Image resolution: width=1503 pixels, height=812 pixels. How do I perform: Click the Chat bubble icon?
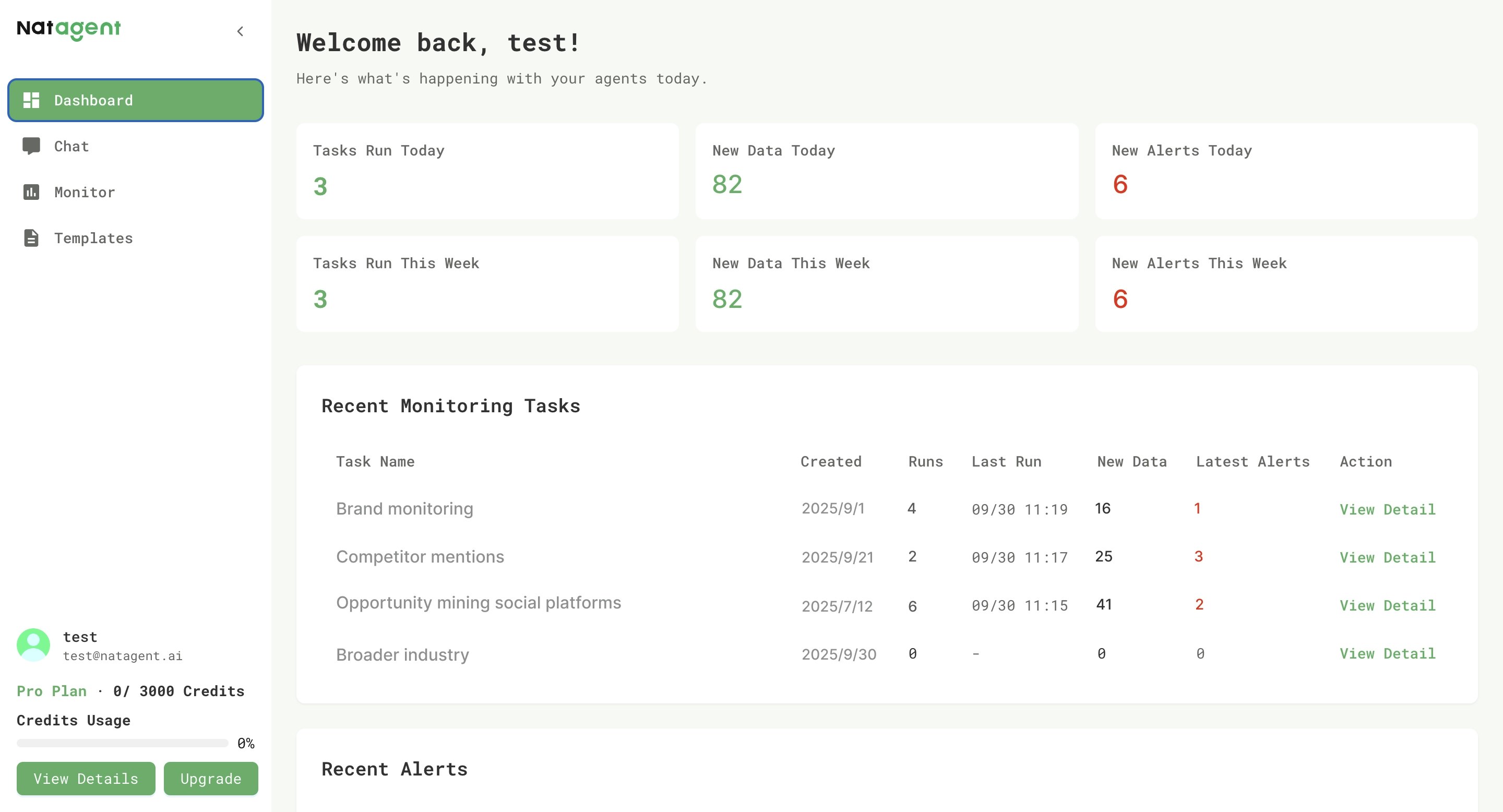(x=31, y=146)
